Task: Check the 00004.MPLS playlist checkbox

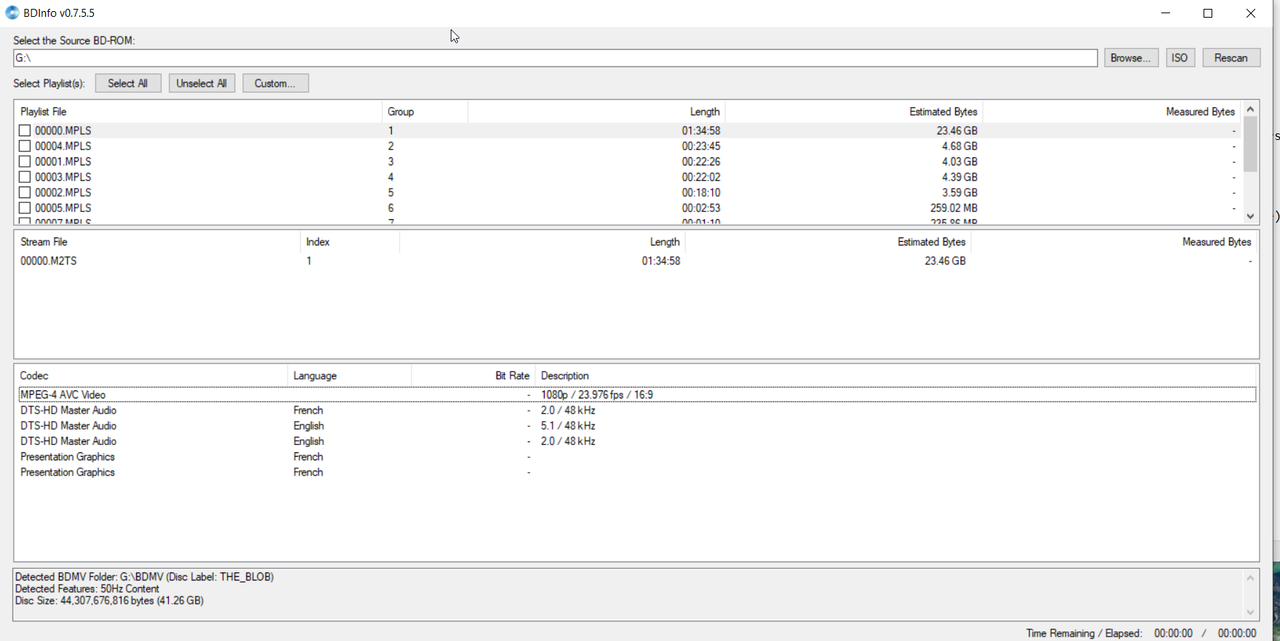Action: [25, 146]
